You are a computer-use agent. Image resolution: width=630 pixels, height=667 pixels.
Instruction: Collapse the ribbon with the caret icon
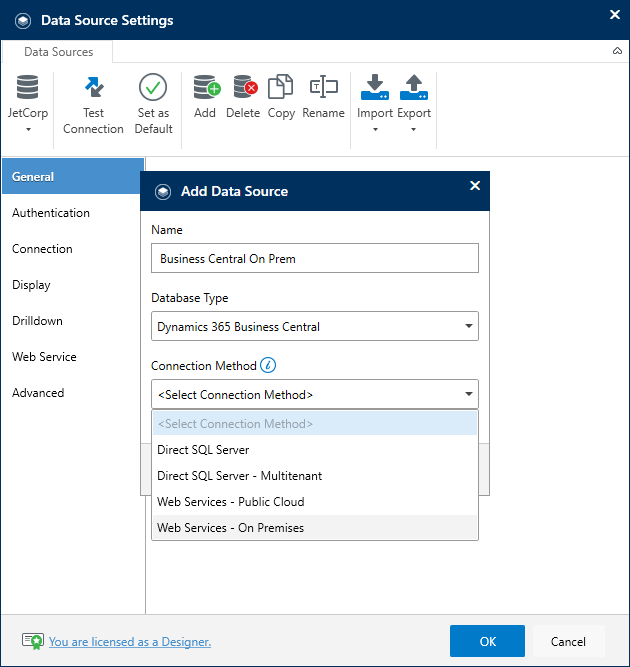pyautogui.click(x=617, y=51)
